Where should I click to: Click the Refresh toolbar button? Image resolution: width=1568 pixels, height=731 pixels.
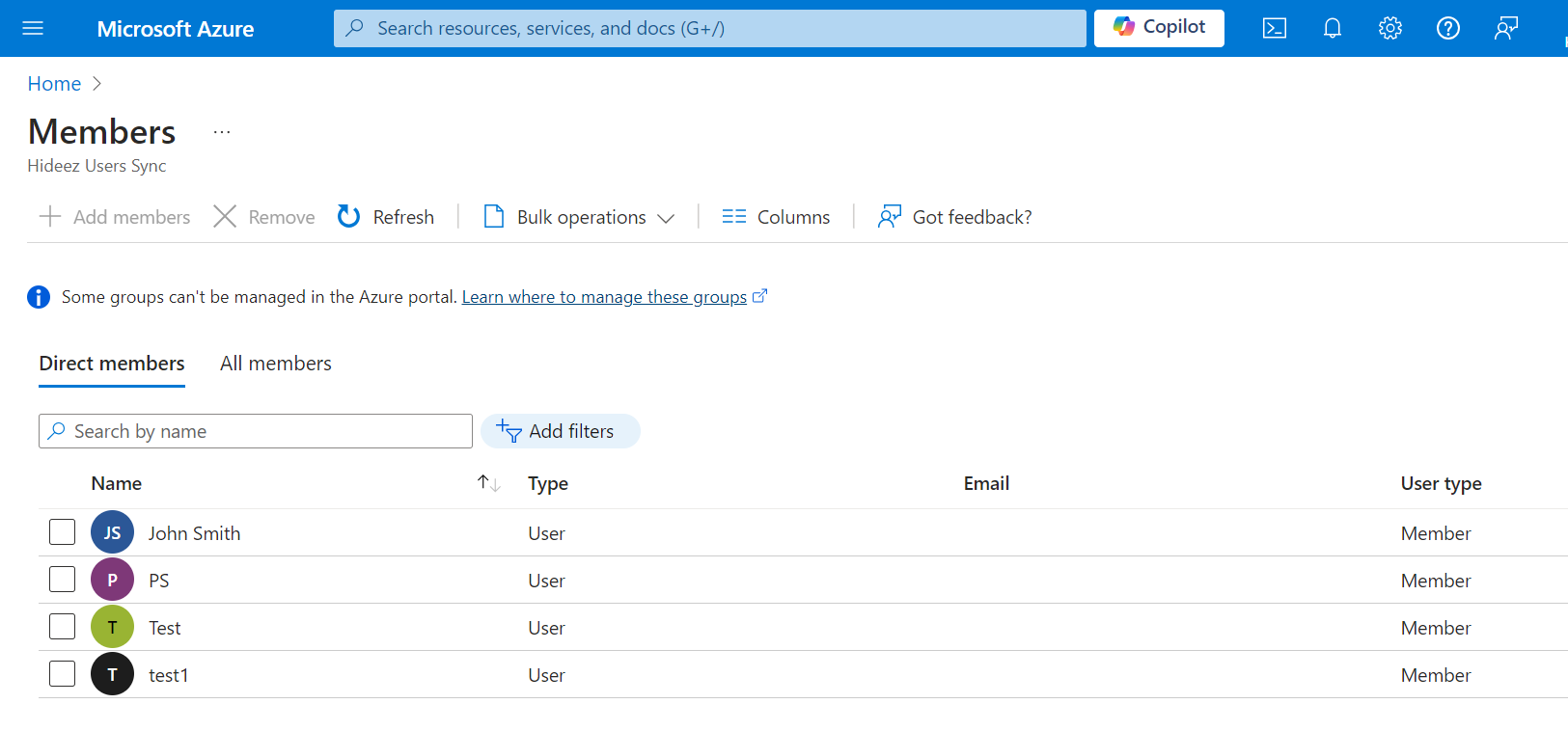(x=386, y=217)
